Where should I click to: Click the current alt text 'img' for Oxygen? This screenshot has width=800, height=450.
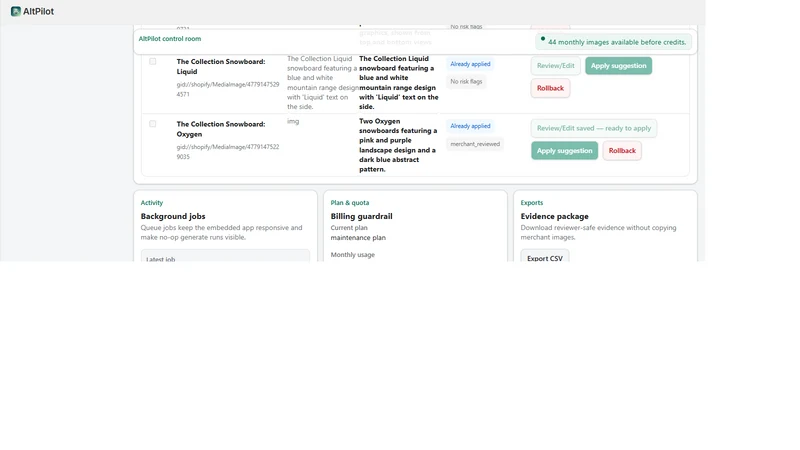click(293, 121)
